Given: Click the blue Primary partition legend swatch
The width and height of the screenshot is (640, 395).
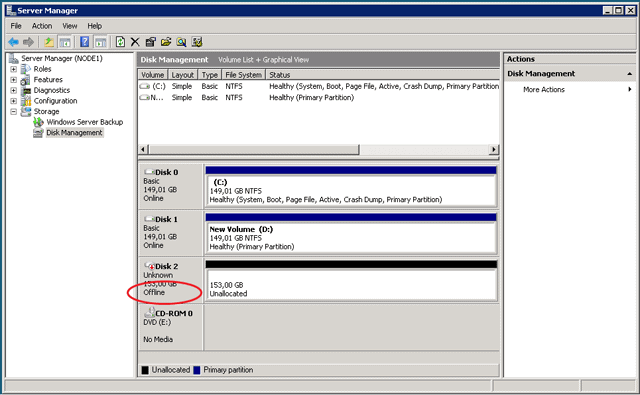Looking at the screenshot, I should pos(197,370).
